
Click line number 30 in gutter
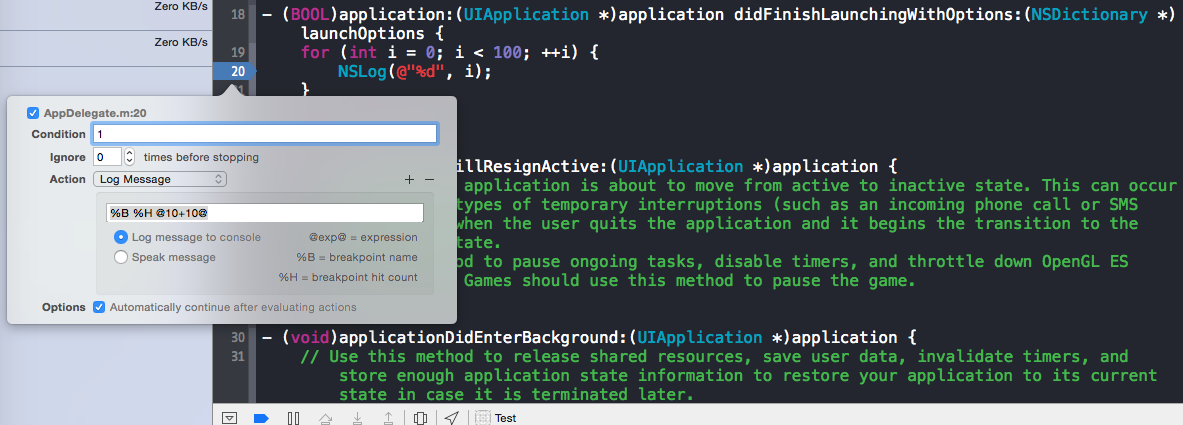pos(237,337)
